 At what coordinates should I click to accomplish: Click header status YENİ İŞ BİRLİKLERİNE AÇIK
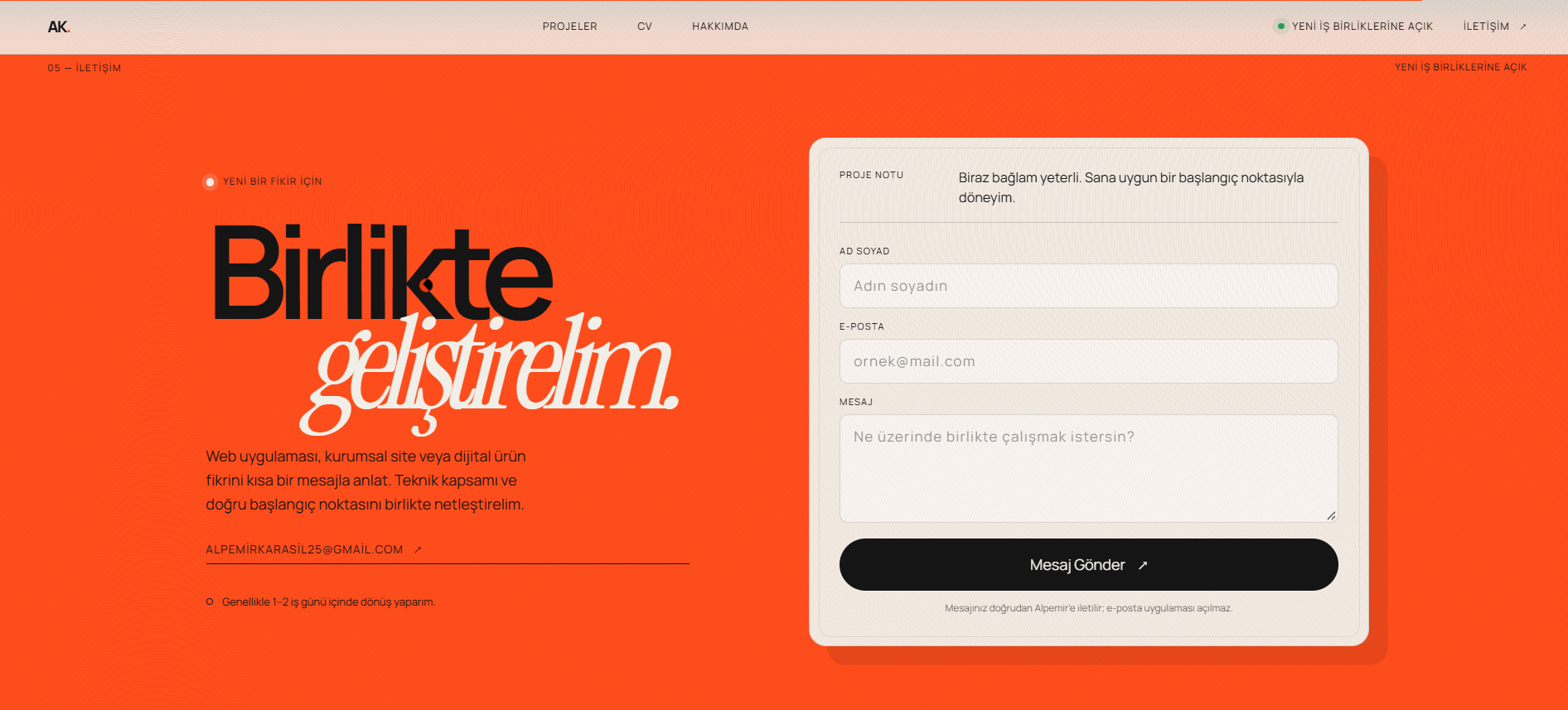[1362, 27]
